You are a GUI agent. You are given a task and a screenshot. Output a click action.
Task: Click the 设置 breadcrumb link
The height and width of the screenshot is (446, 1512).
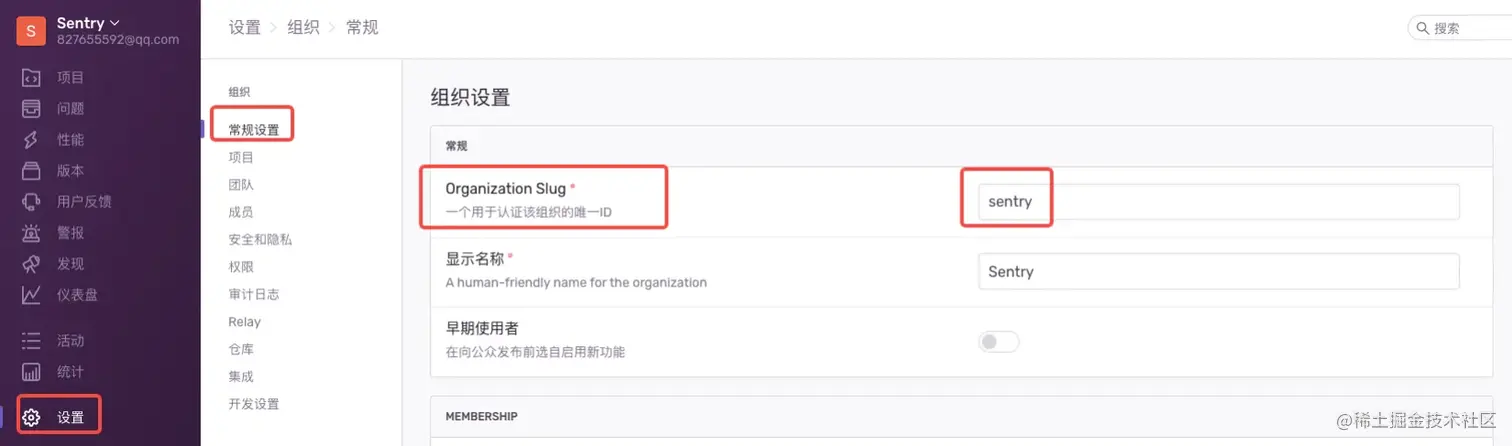coord(244,28)
